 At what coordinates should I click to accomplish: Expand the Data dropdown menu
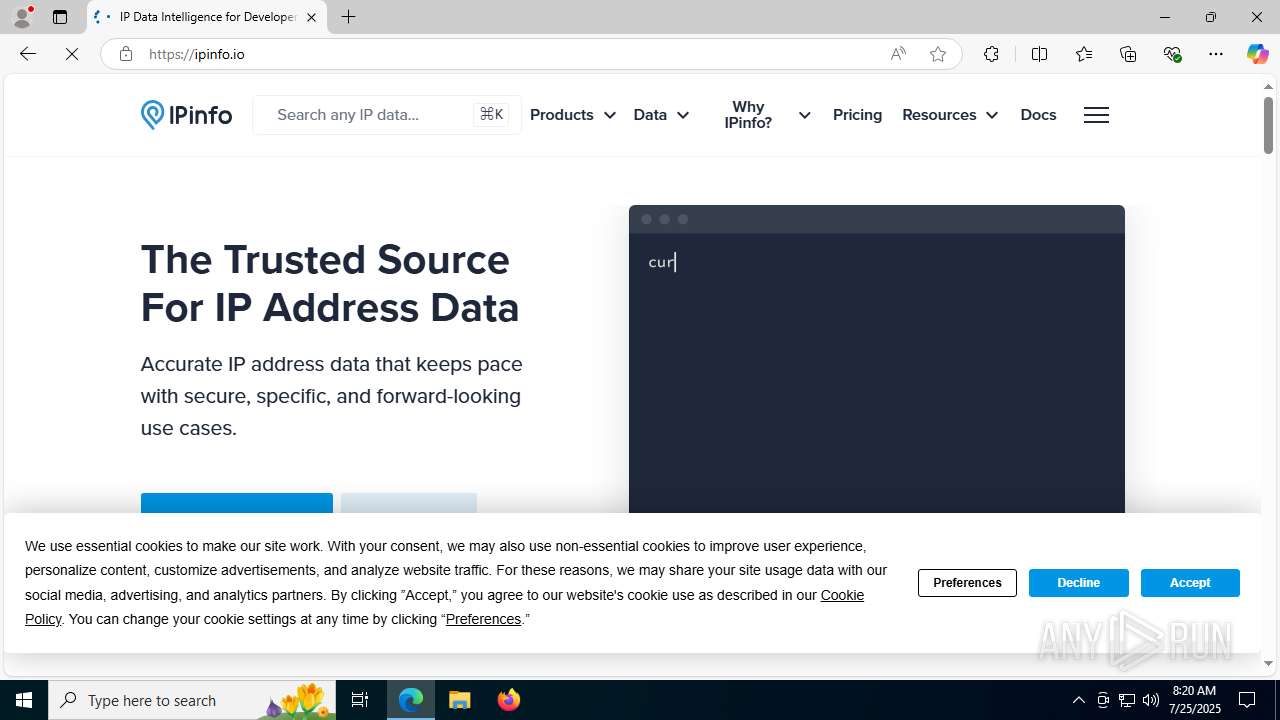tap(661, 115)
